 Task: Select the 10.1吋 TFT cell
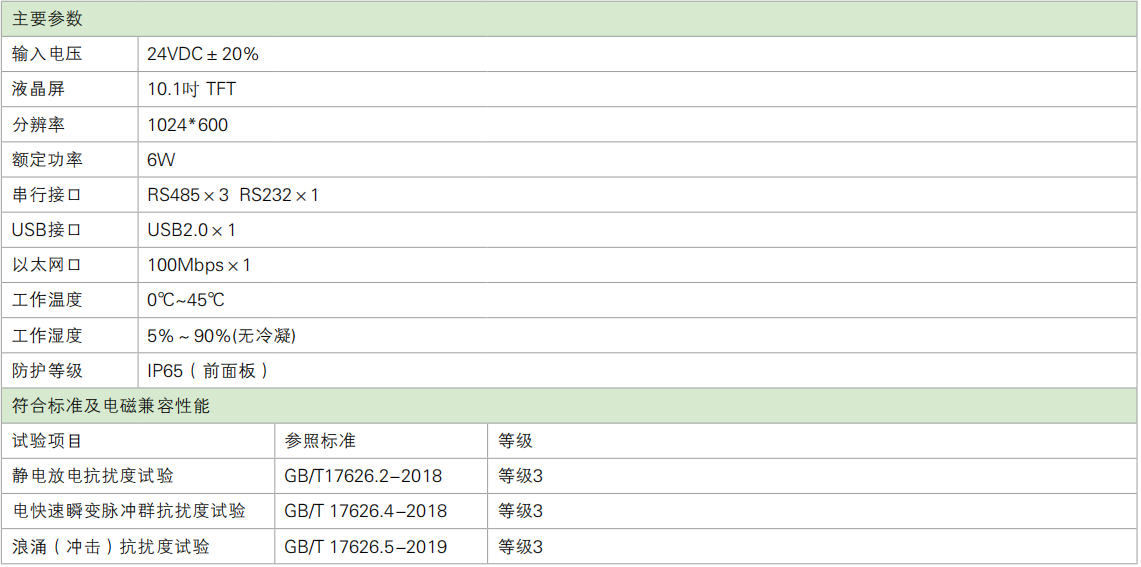(x=191, y=89)
